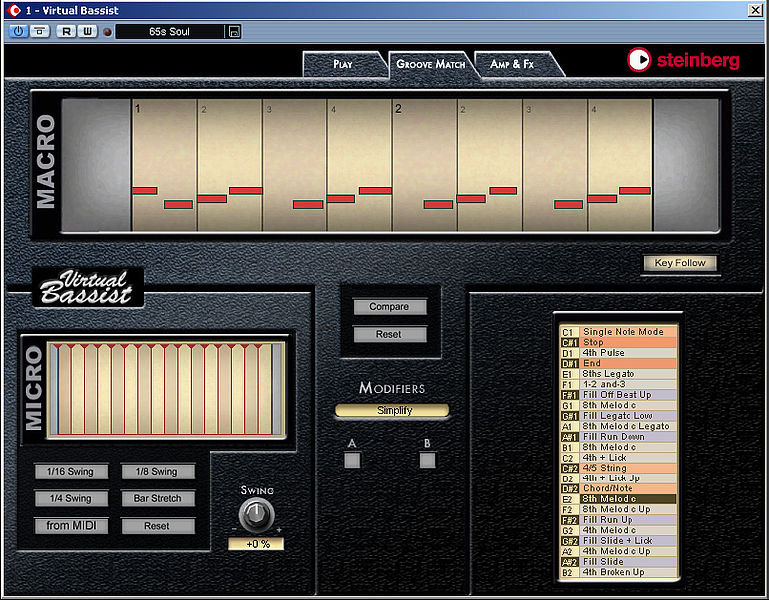Select E1 8ths Legato style
769x600 pixels.
(618, 374)
